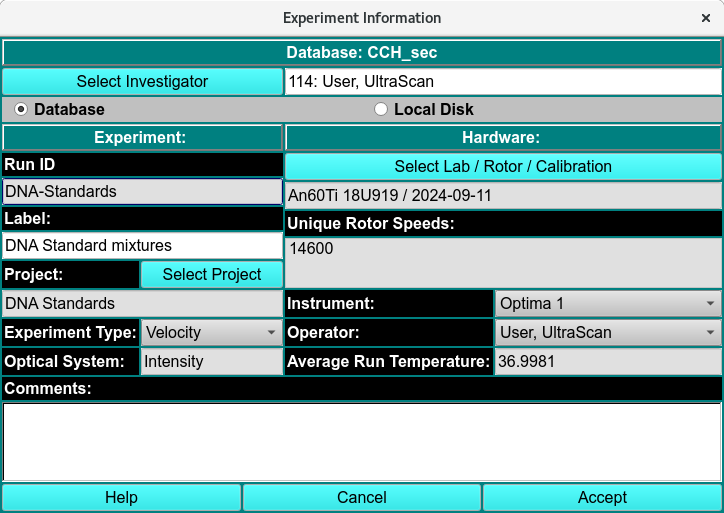The height and width of the screenshot is (513, 724).
Task: Click the Average Run Temperature field
Action: pos(607,361)
